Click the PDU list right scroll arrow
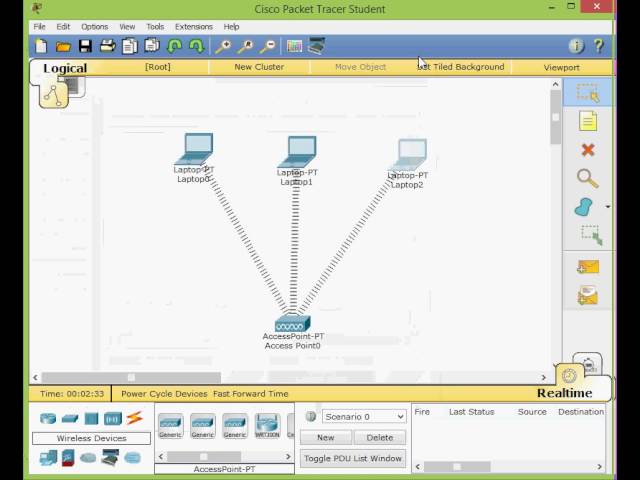Image resolution: width=640 pixels, height=480 pixels. (600, 467)
